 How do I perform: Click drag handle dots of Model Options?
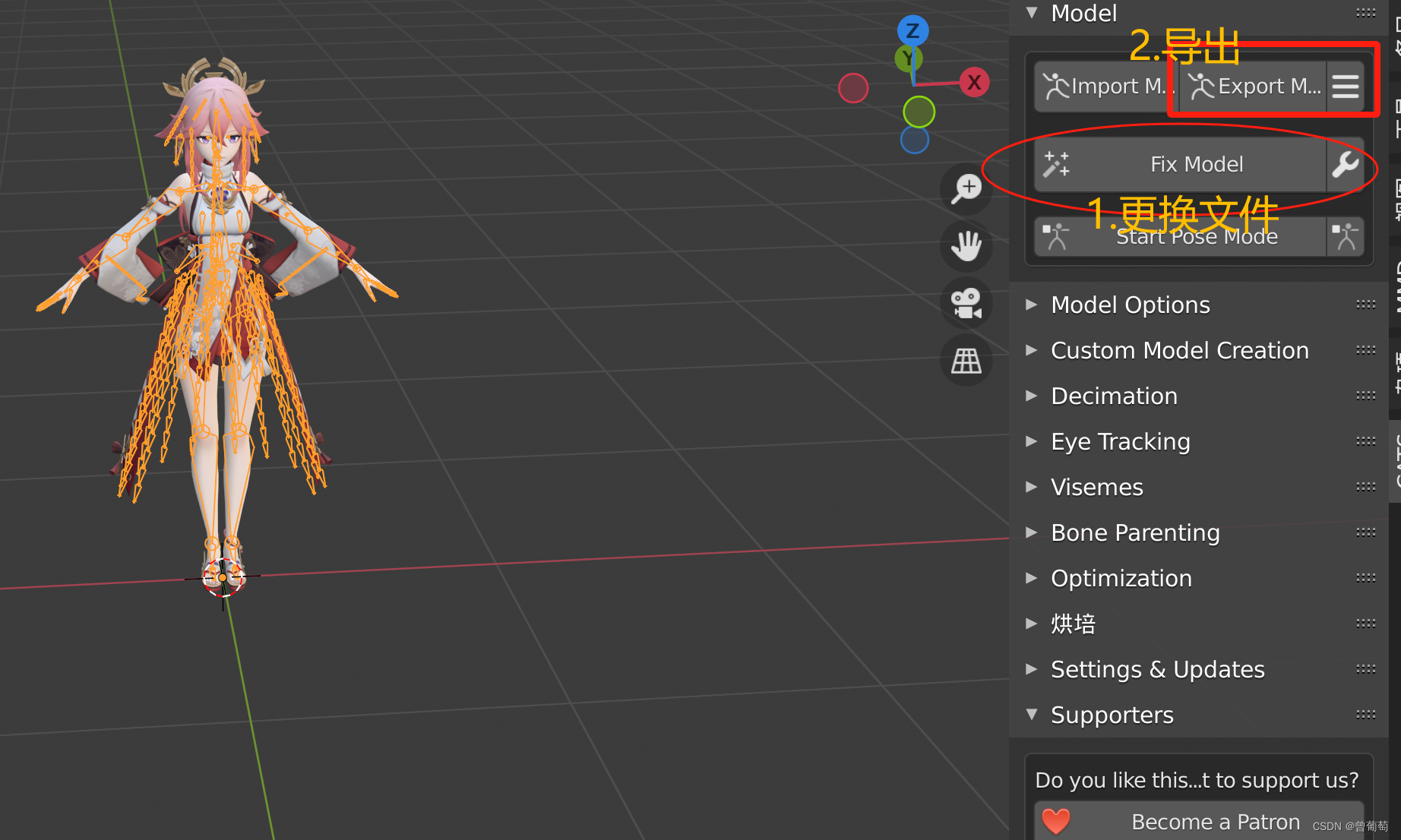coord(1366,305)
